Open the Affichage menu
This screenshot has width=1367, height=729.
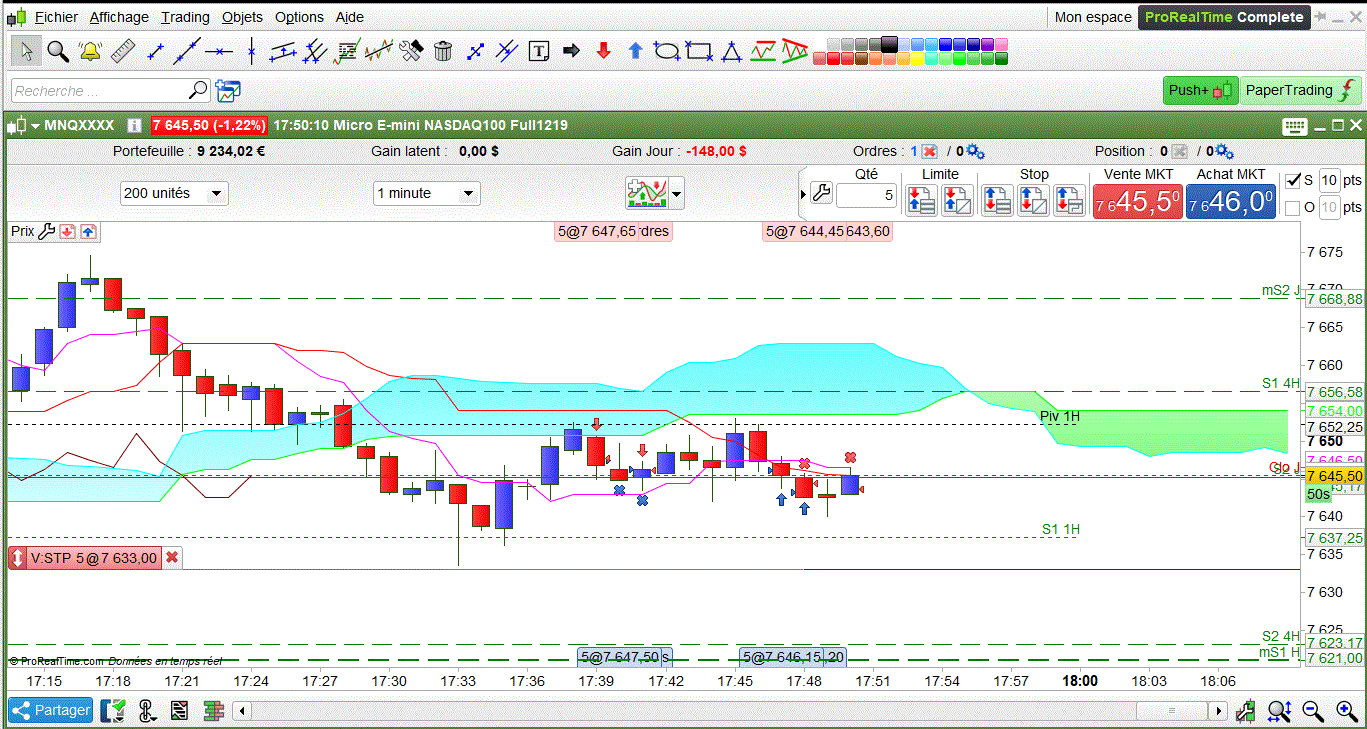tap(119, 17)
